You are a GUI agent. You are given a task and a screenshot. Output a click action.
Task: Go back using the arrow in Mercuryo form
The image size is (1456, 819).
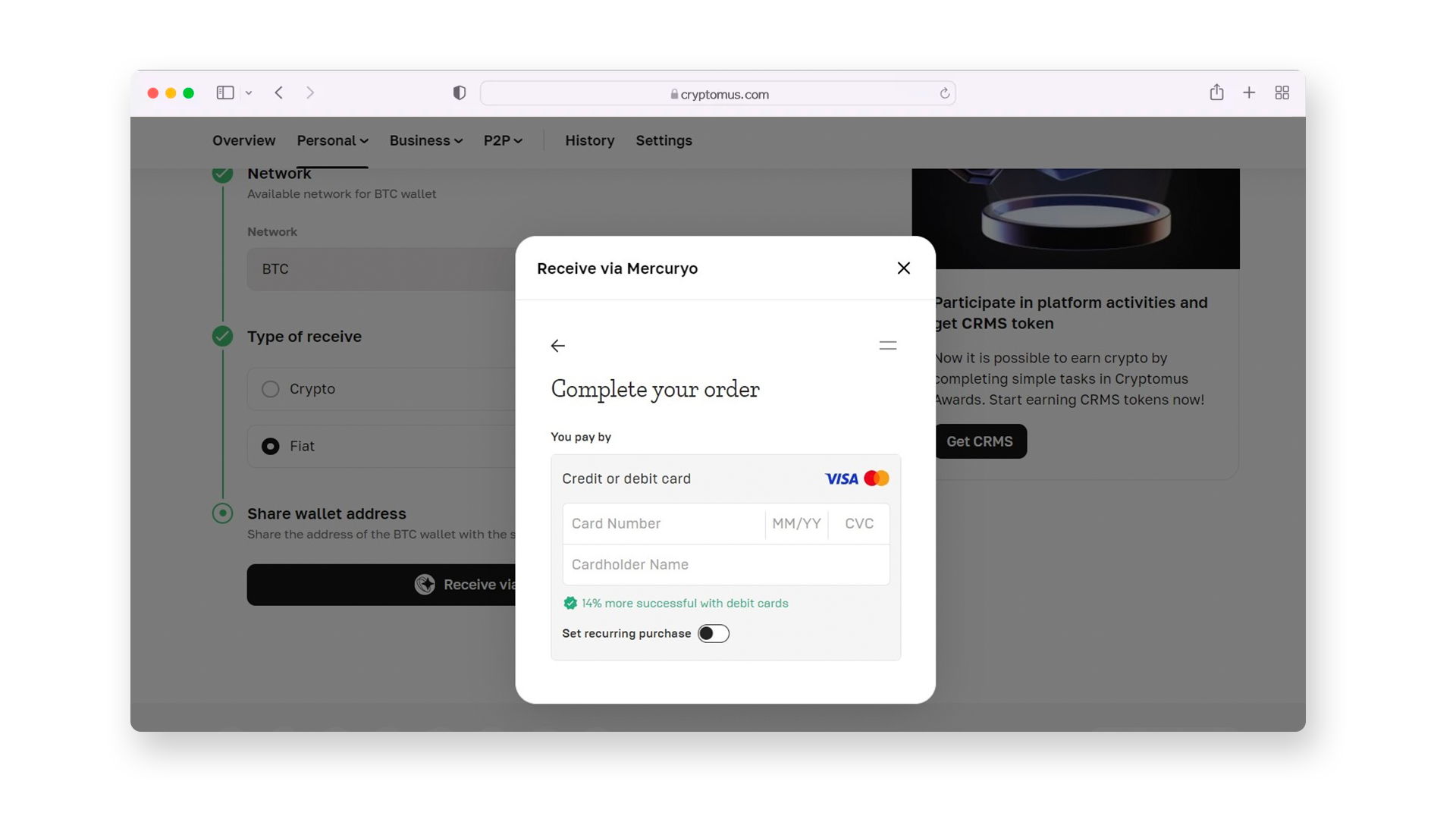tap(558, 346)
